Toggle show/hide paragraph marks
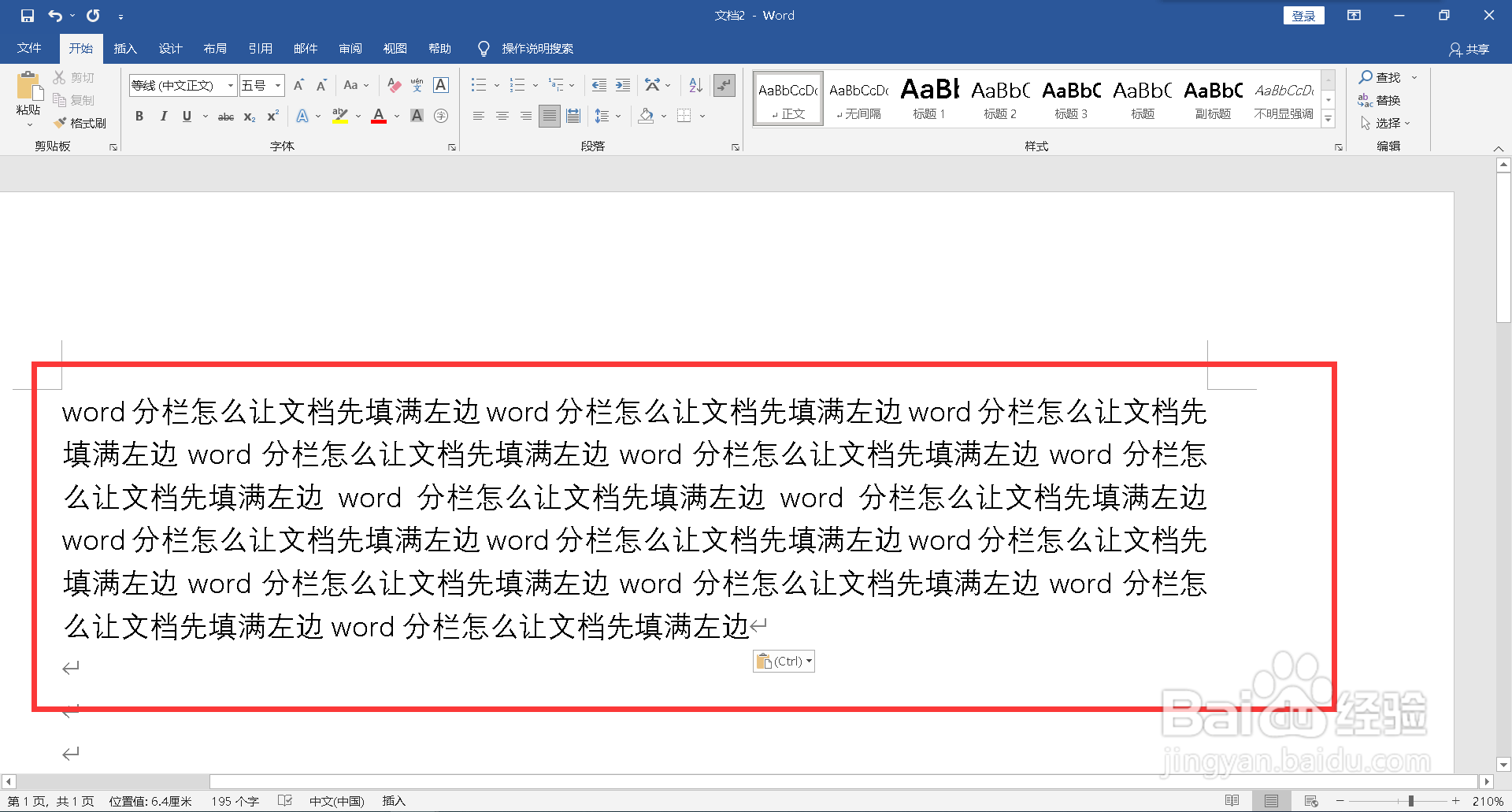Viewport: 1512px width, 812px height. pos(724,85)
